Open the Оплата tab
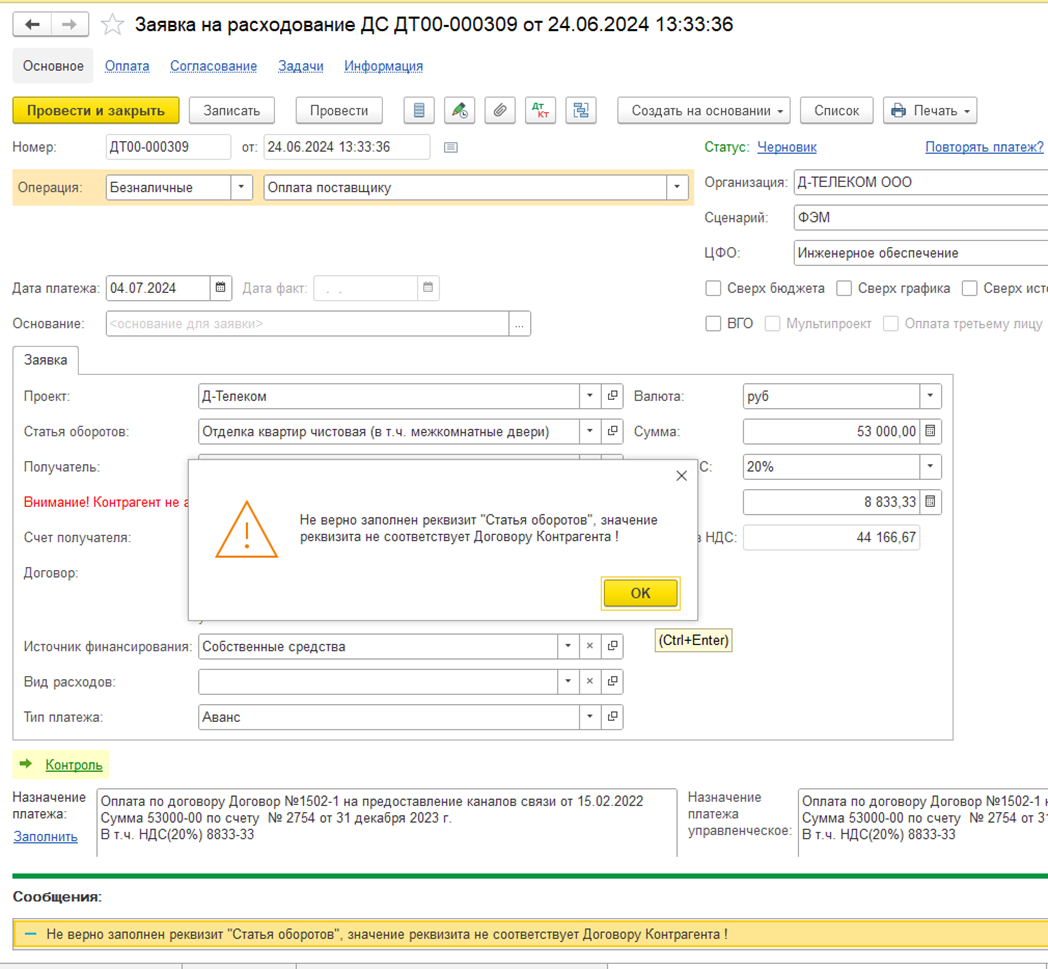1048x969 pixels. [127, 66]
